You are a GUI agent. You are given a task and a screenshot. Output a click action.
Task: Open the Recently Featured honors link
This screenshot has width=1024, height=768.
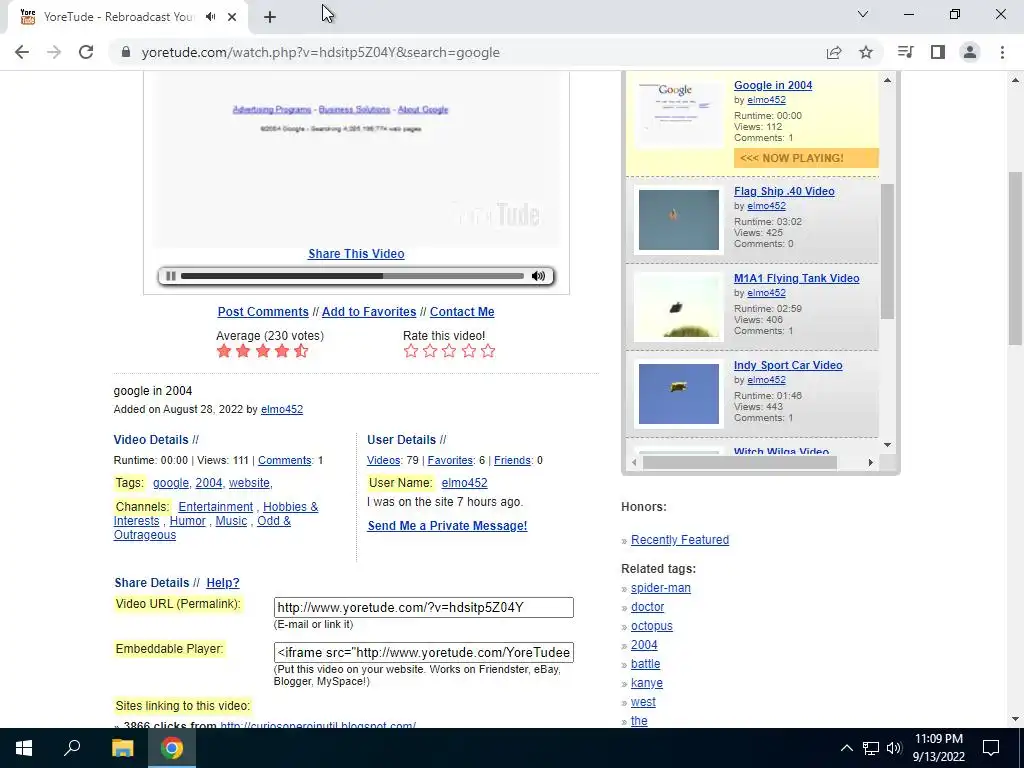(680, 540)
